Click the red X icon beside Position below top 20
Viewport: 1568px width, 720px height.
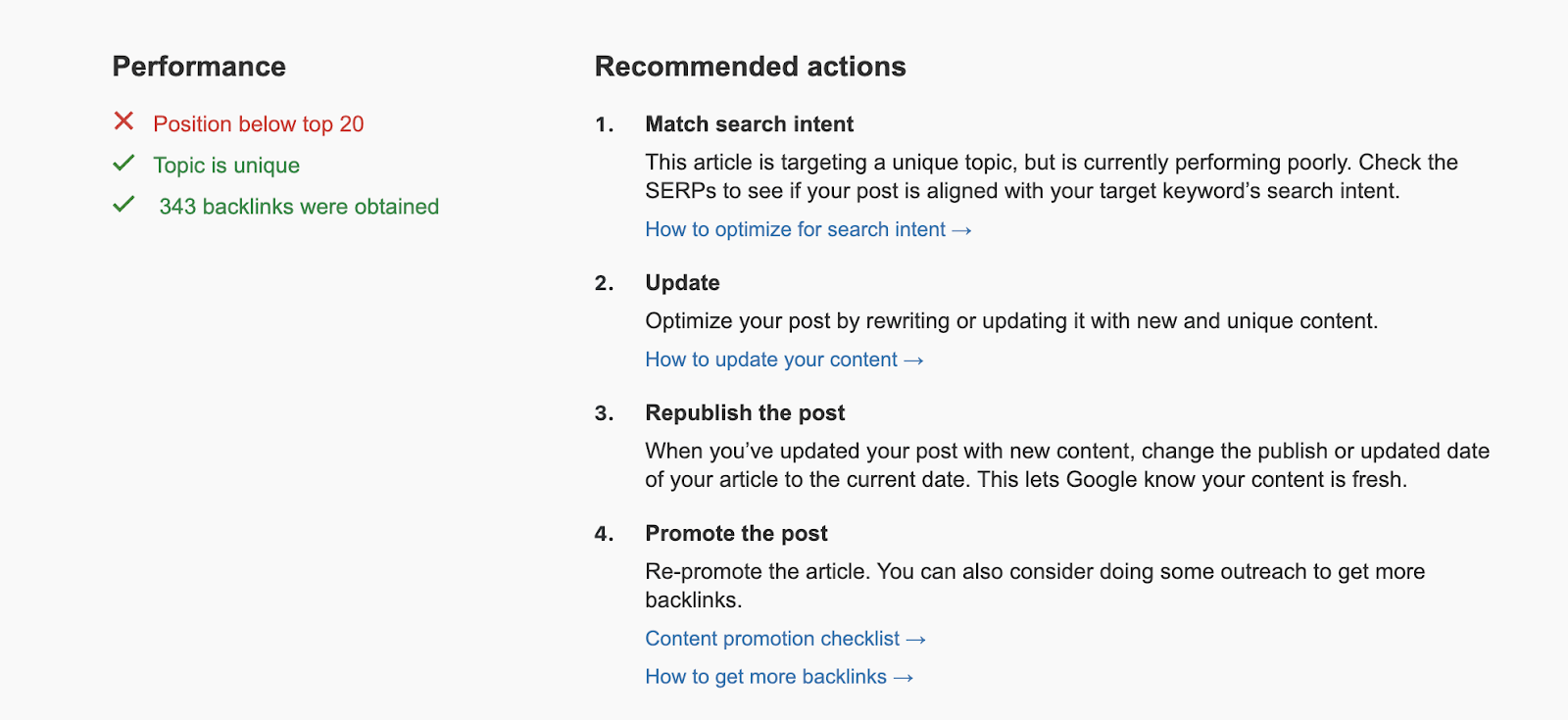pos(123,121)
